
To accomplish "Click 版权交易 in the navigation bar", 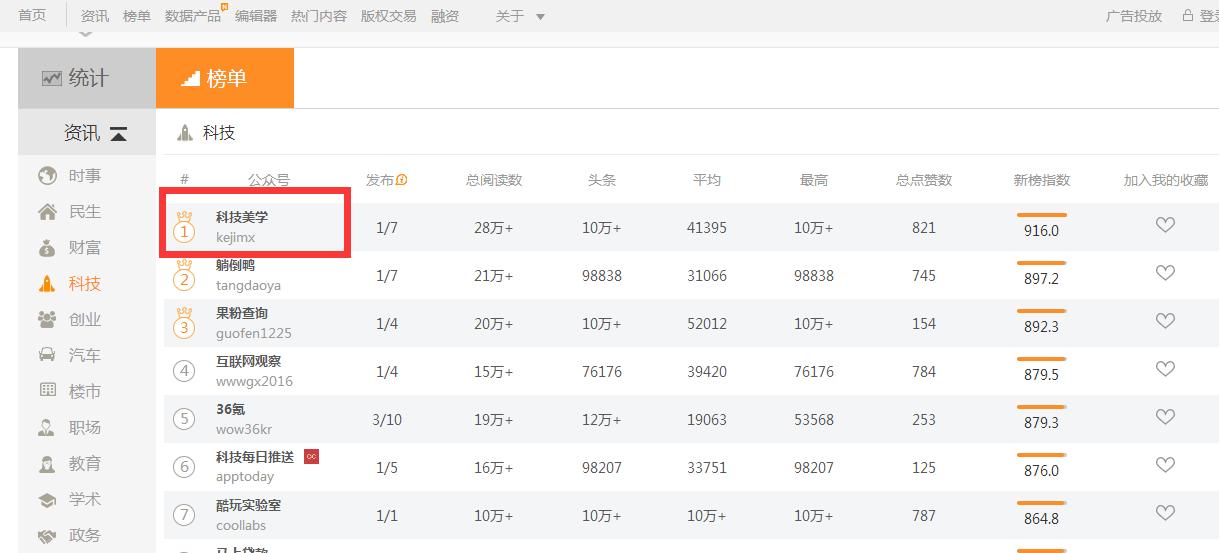I will tap(389, 16).
